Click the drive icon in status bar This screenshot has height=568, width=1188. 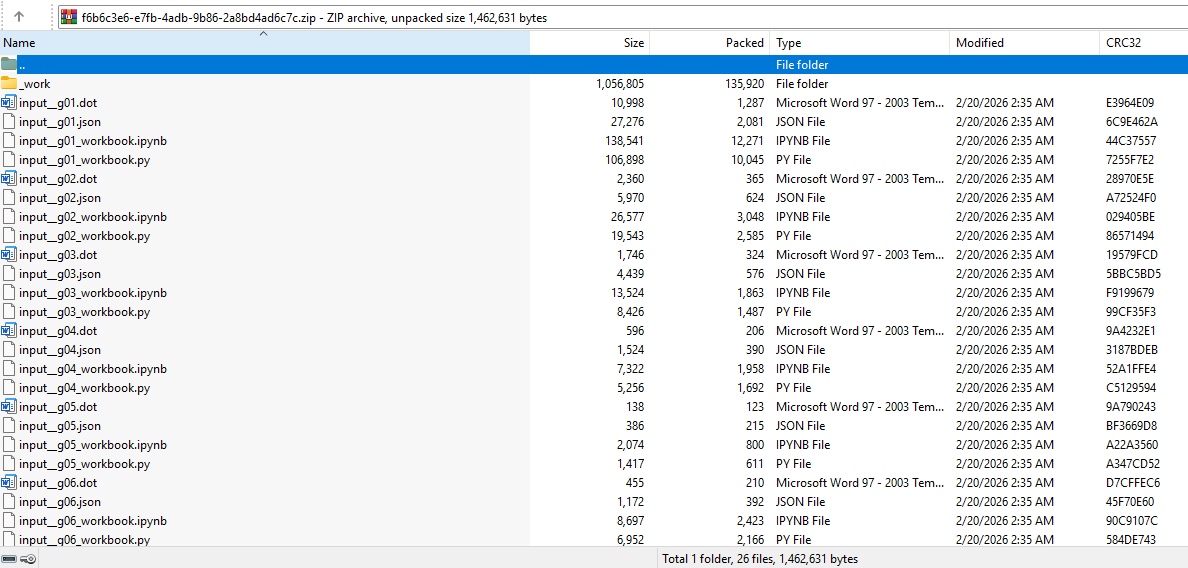pyautogui.click(x=9, y=559)
